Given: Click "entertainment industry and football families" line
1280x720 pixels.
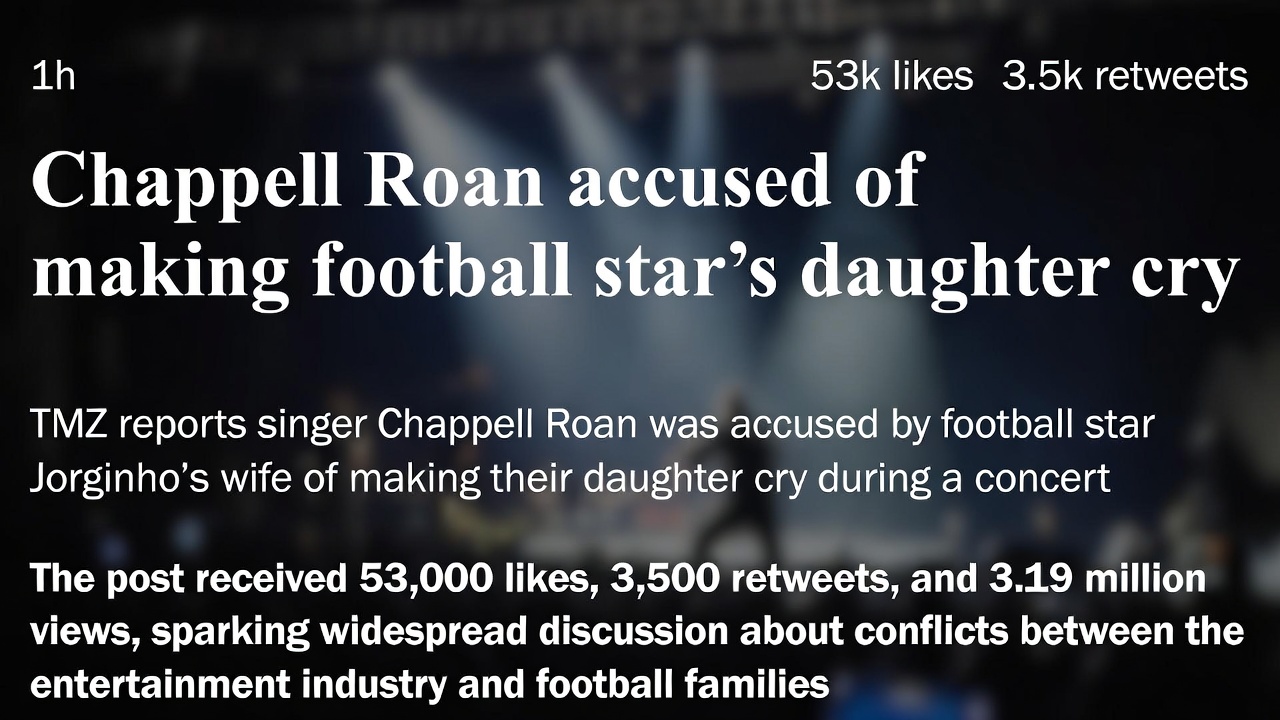Looking at the screenshot, I should [430, 685].
